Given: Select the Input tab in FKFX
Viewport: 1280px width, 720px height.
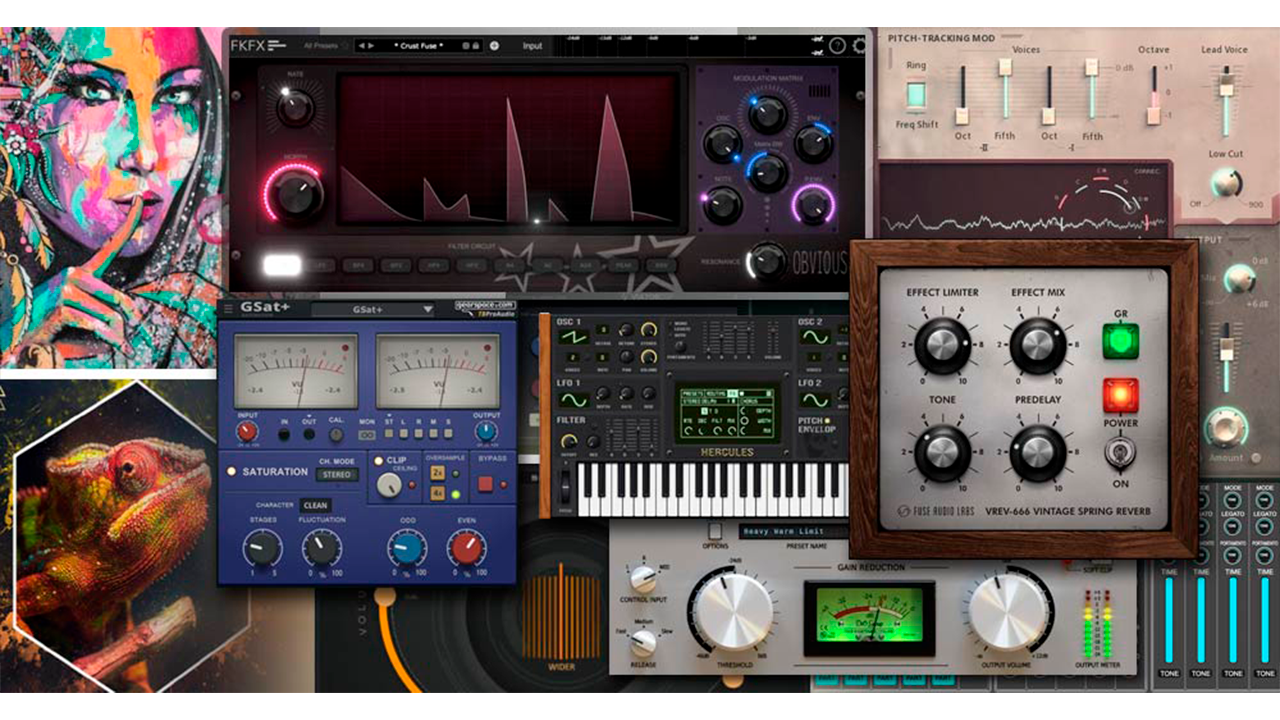Looking at the screenshot, I should pyautogui.click(x=532, y=46).
